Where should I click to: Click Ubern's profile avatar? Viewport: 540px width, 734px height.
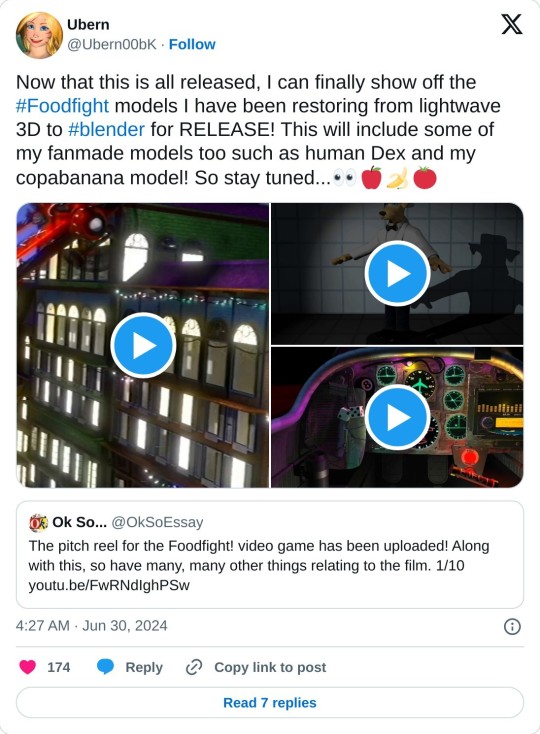click(x=39, y=35)
